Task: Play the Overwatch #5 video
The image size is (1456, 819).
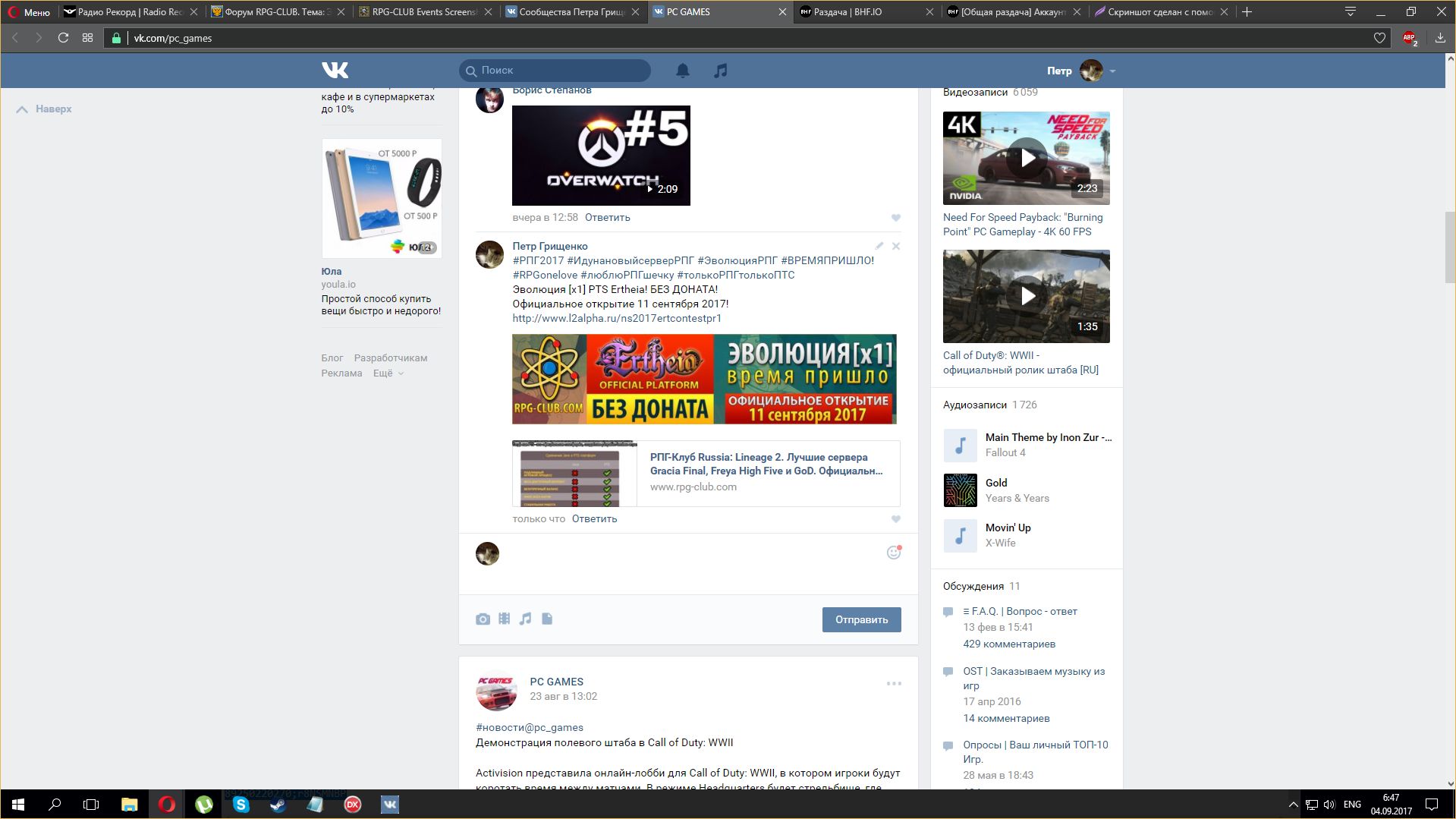Action: click(x=601, y=156)
